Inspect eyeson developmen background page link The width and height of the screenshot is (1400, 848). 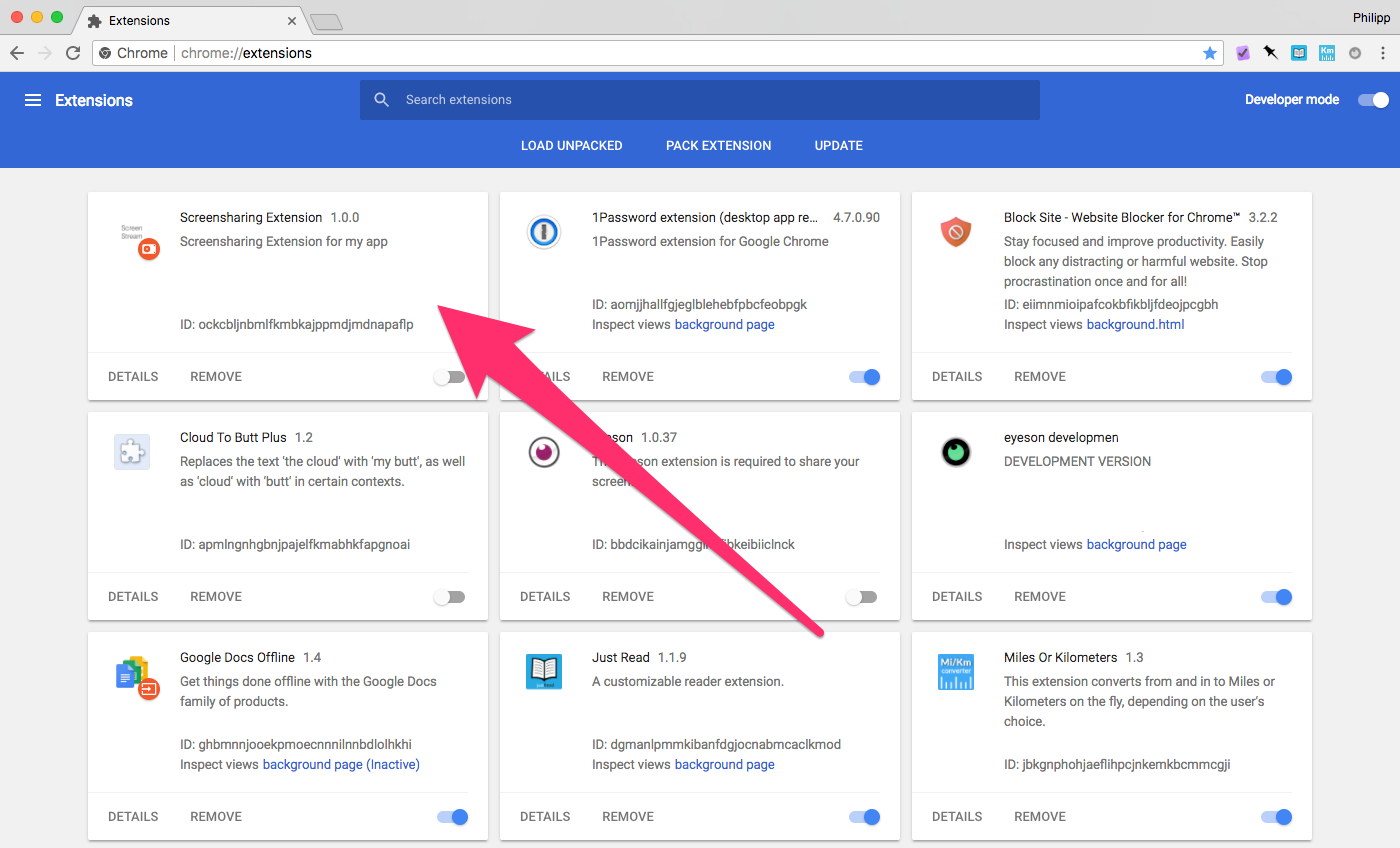[x=1137, y=545]
